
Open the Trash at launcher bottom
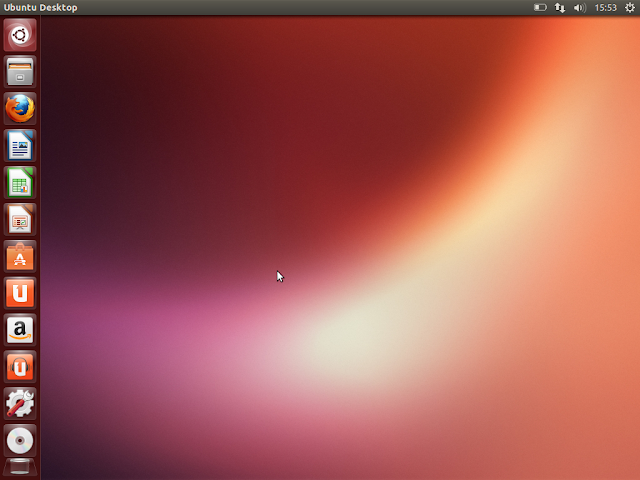20,467
